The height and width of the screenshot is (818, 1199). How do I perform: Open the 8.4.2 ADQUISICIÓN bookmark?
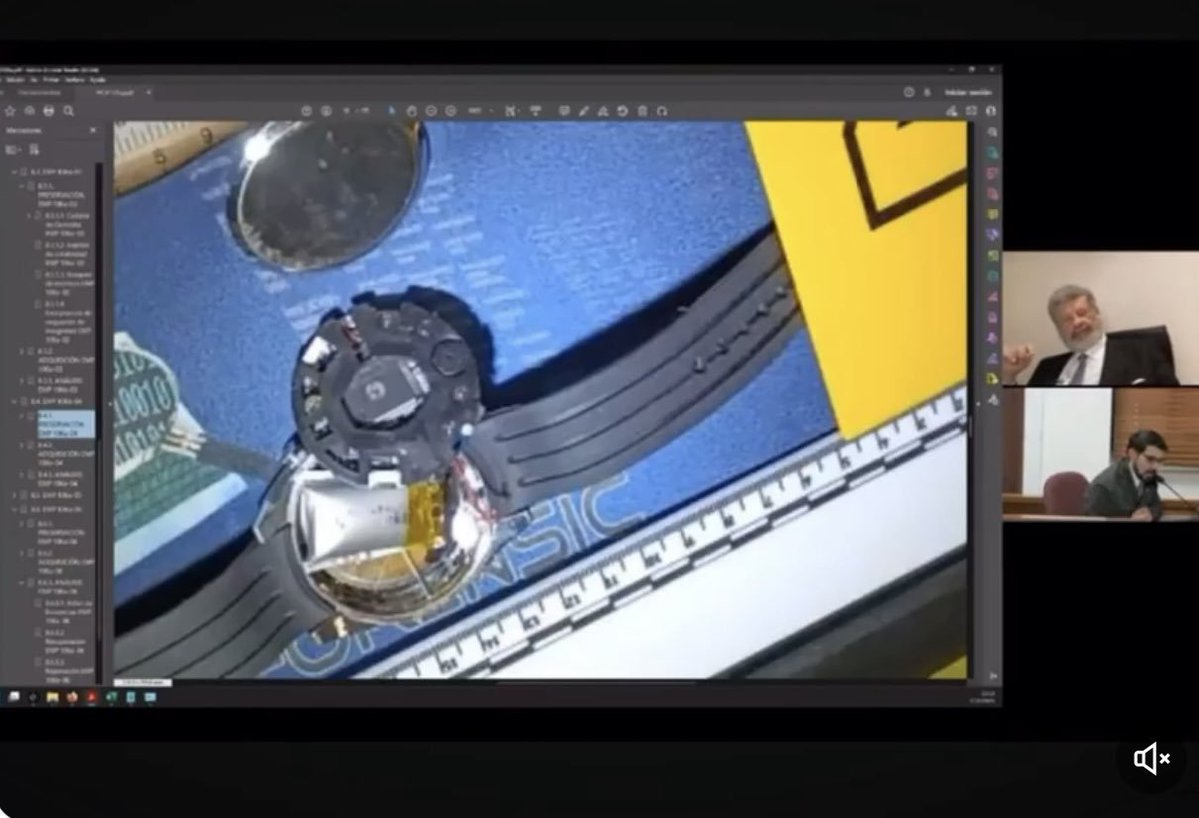coord(65,454)
